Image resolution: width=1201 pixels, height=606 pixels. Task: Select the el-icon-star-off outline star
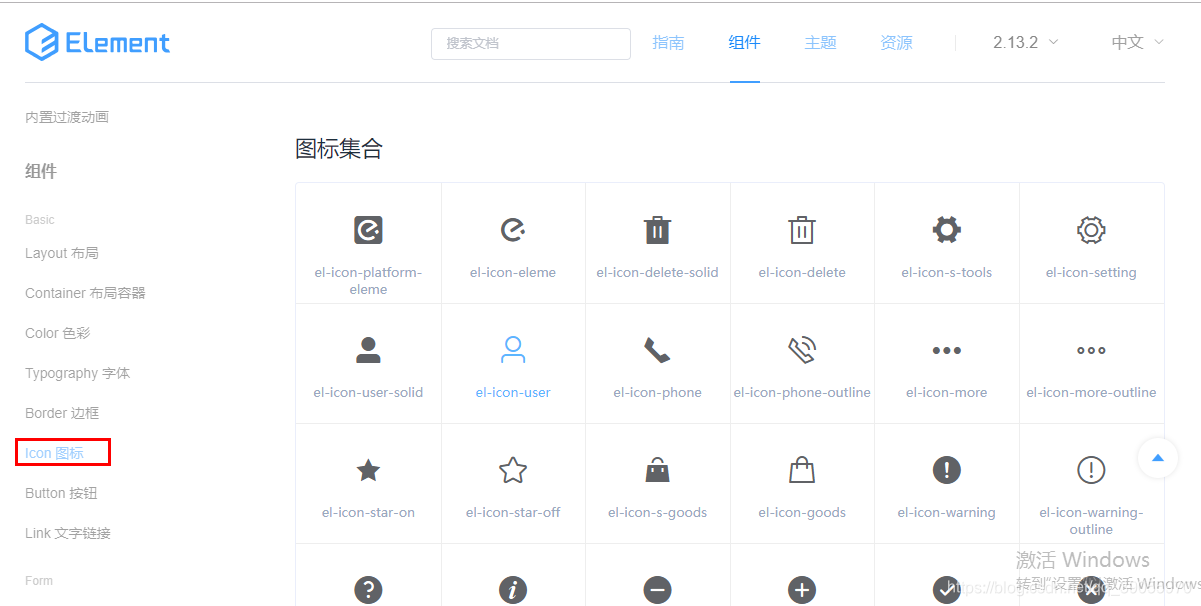tap(513, 470)
